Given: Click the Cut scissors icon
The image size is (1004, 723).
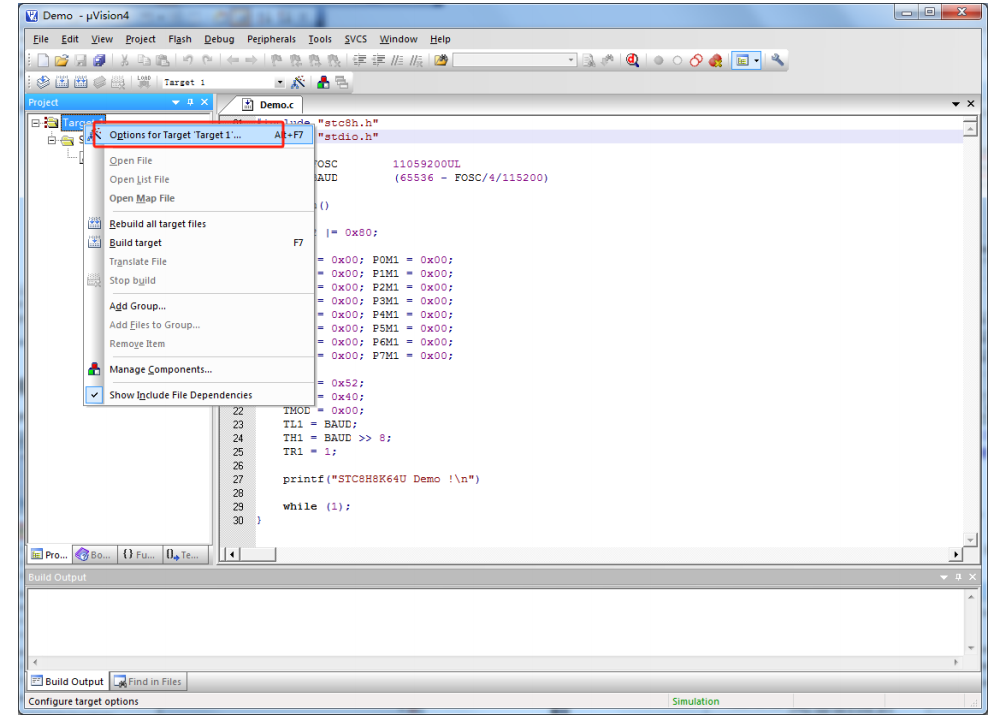Looking at the screenshot, I should coord(125,60).
